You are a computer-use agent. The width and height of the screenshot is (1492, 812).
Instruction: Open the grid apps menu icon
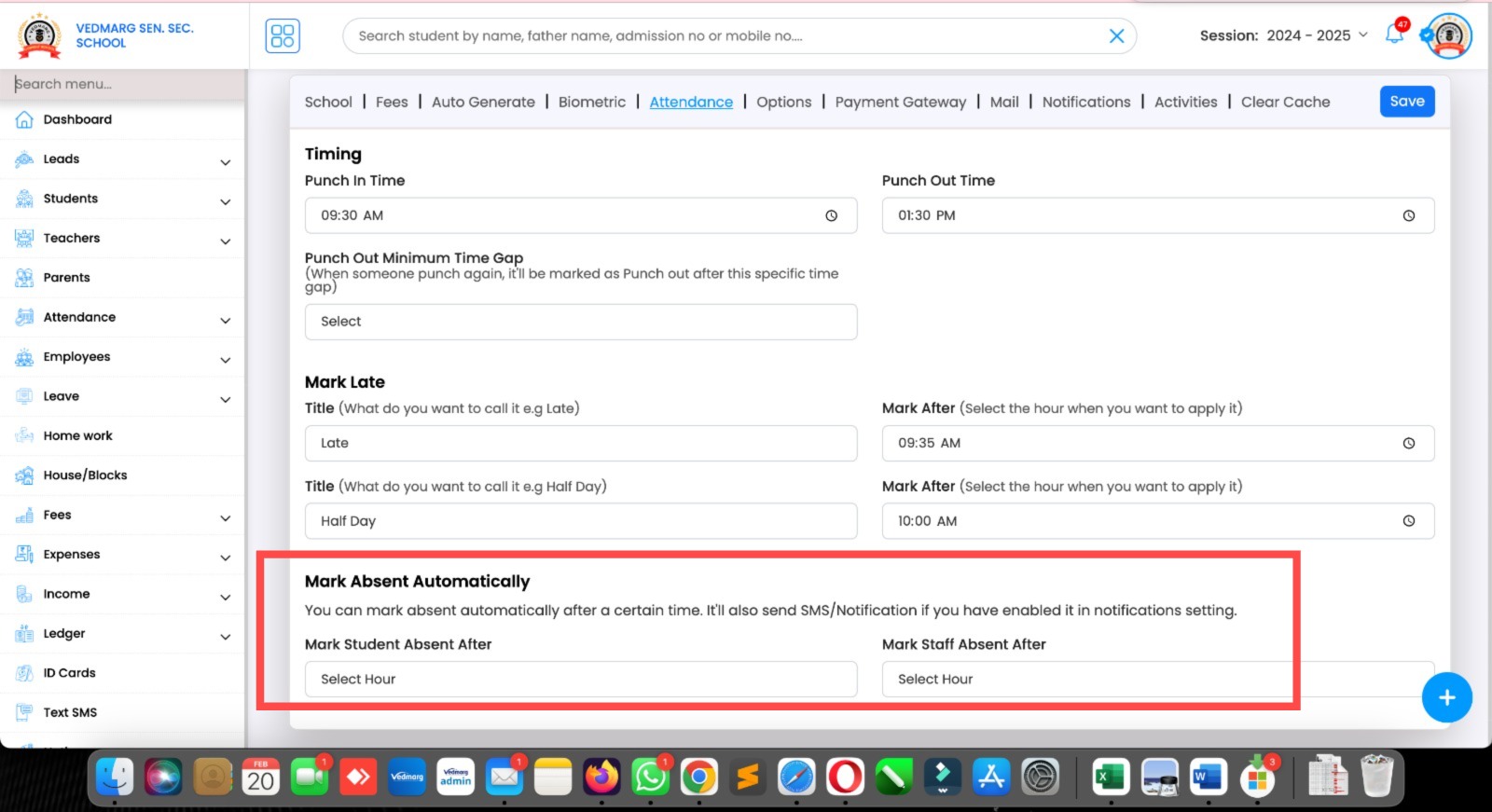283,36
